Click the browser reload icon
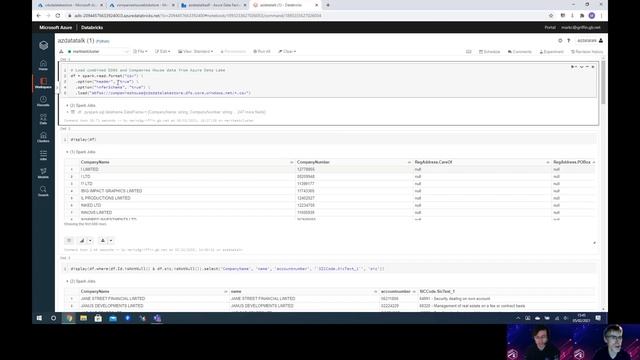Viewport: 640px width, 360px height. tap(58, 16)
